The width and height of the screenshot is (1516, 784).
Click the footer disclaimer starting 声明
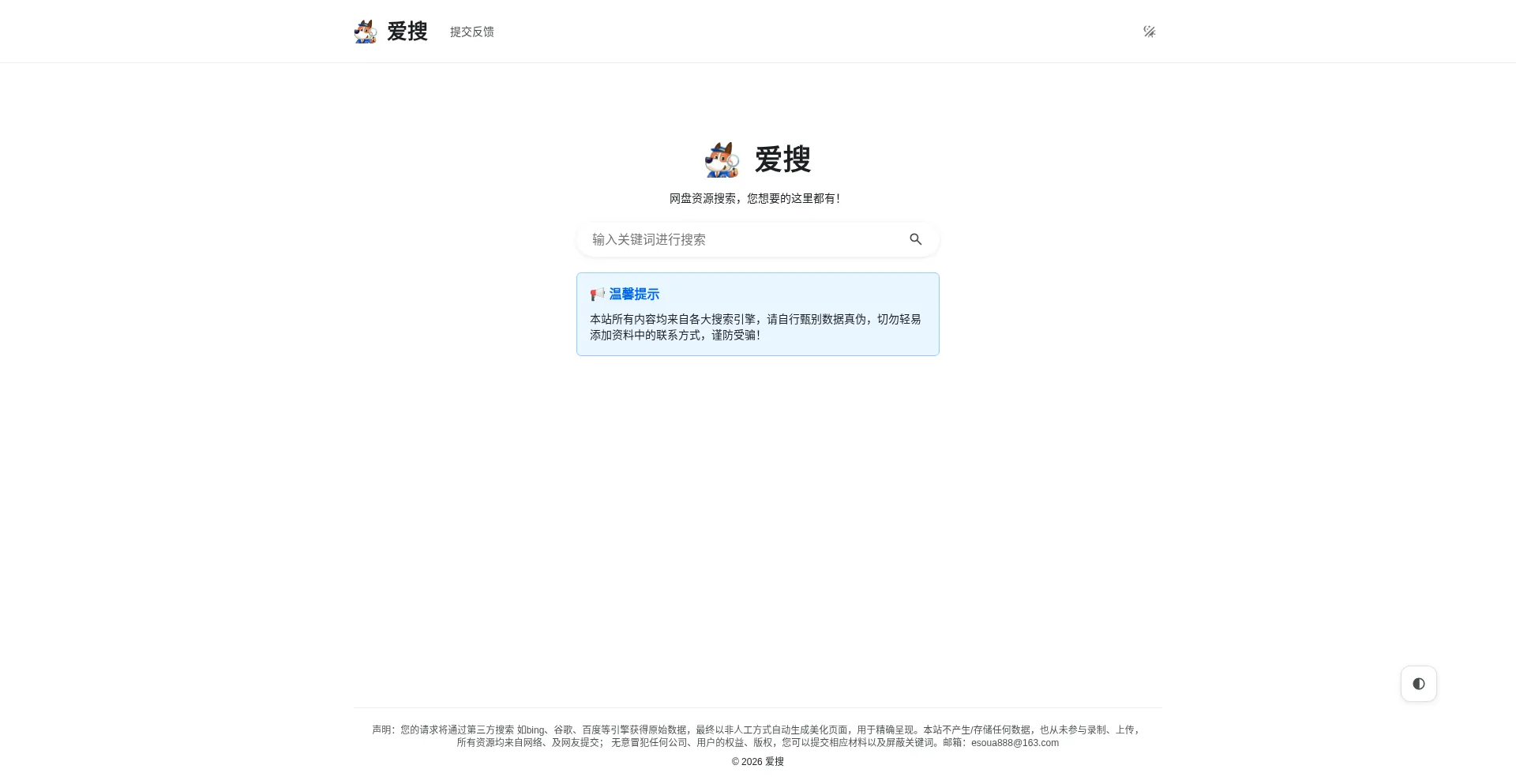(x=758, y=736)
